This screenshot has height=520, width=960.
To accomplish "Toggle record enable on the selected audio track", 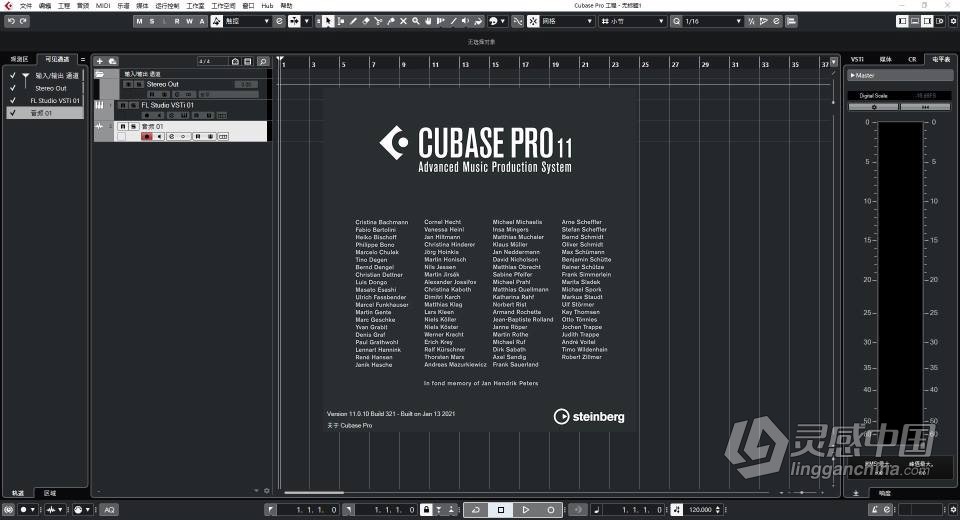I will (146, 137).
